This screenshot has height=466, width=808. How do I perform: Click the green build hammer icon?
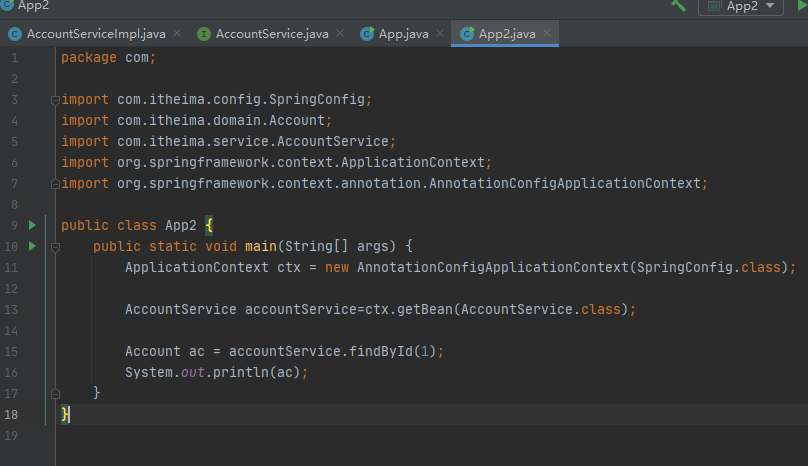point(679,6)
